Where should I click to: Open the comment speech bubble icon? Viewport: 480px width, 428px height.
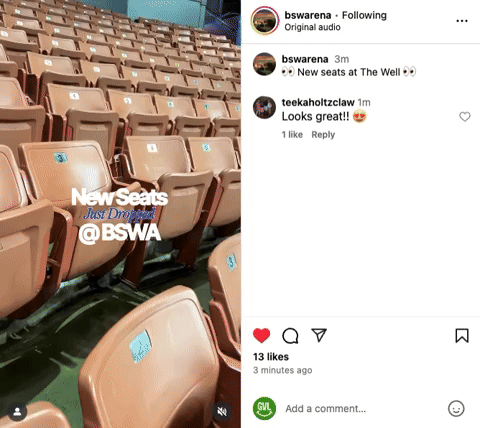290,335
